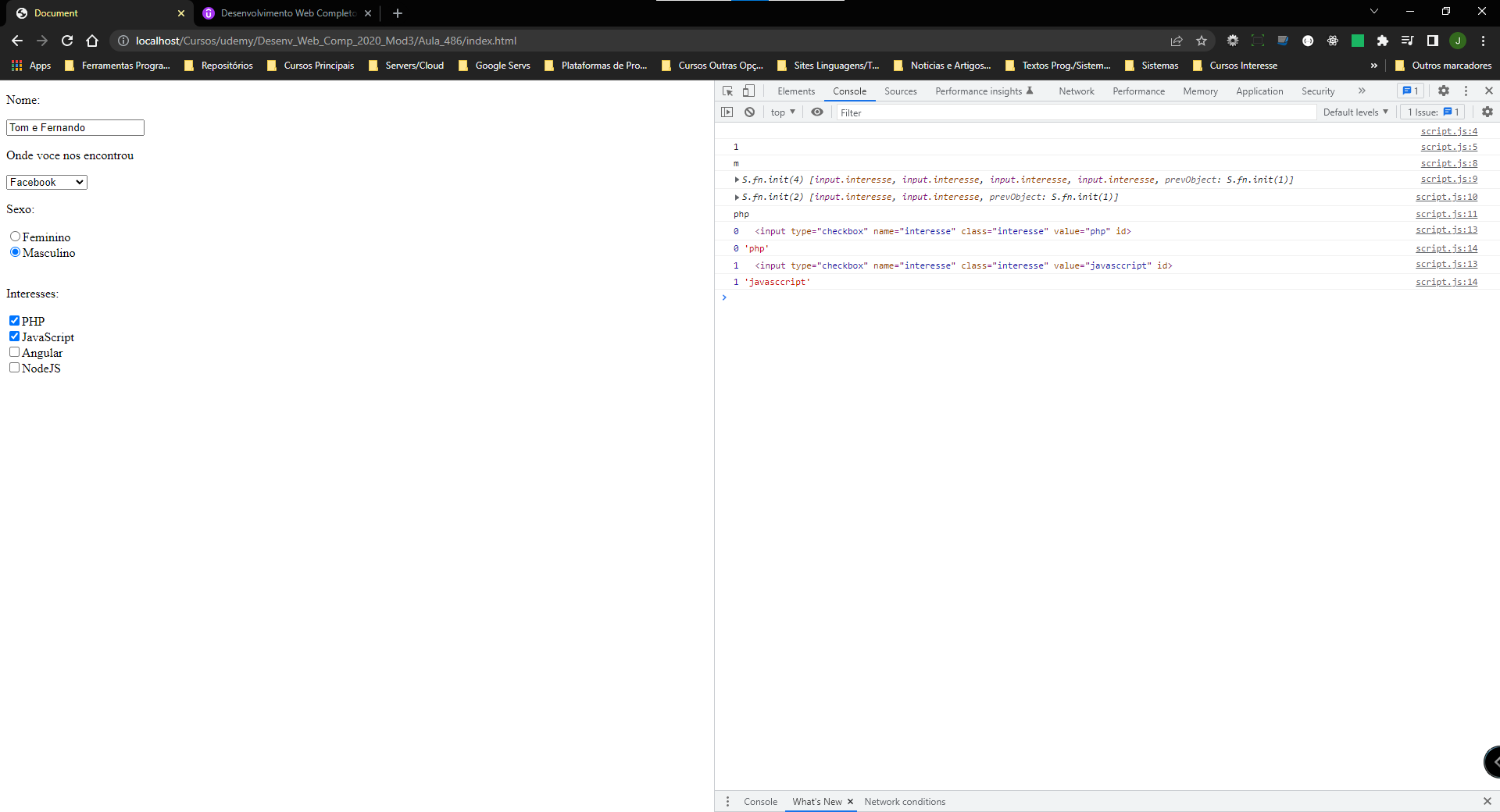Show more DevTools tabs chevron
The height and width of the screenshot is (812, 1500).
(x=1362, y=91)
